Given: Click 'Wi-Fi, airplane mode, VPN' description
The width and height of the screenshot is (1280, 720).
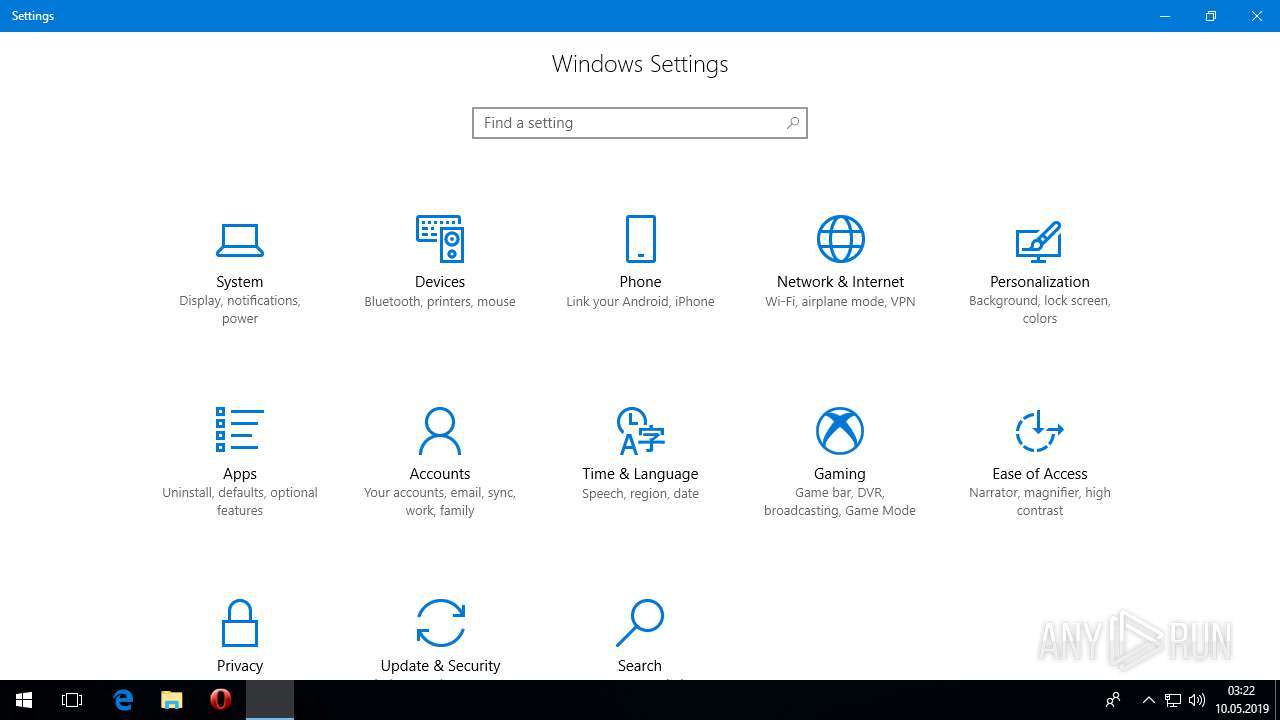Looking at the screenshot, I should [x=840, y=302].
